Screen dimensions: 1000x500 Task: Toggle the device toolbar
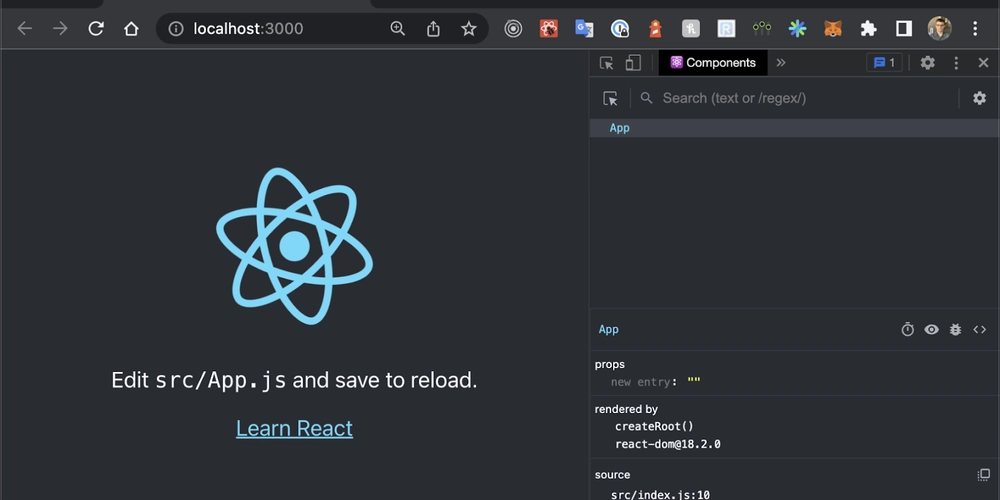pyautogui.click(x=633, y=62)
